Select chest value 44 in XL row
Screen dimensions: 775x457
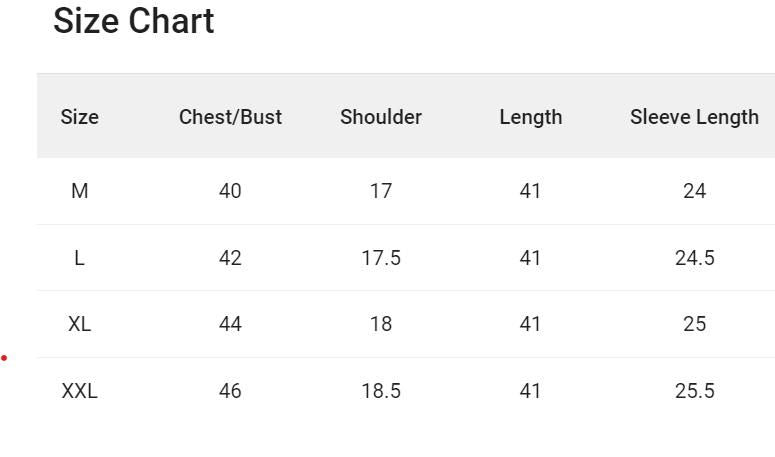point(230,324)
